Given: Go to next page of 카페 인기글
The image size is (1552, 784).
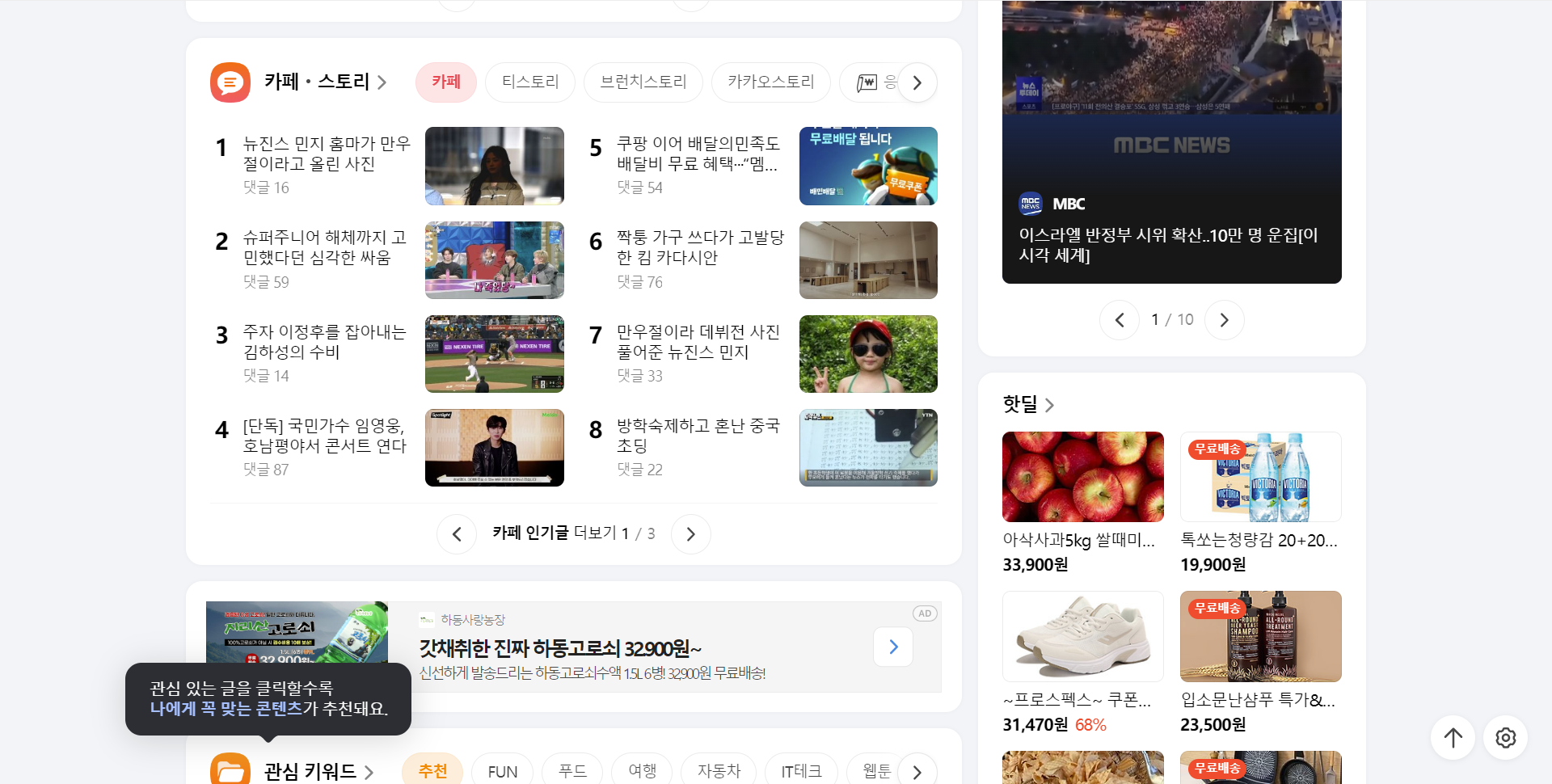Looking at the screenshot, I should click(691, 534).
